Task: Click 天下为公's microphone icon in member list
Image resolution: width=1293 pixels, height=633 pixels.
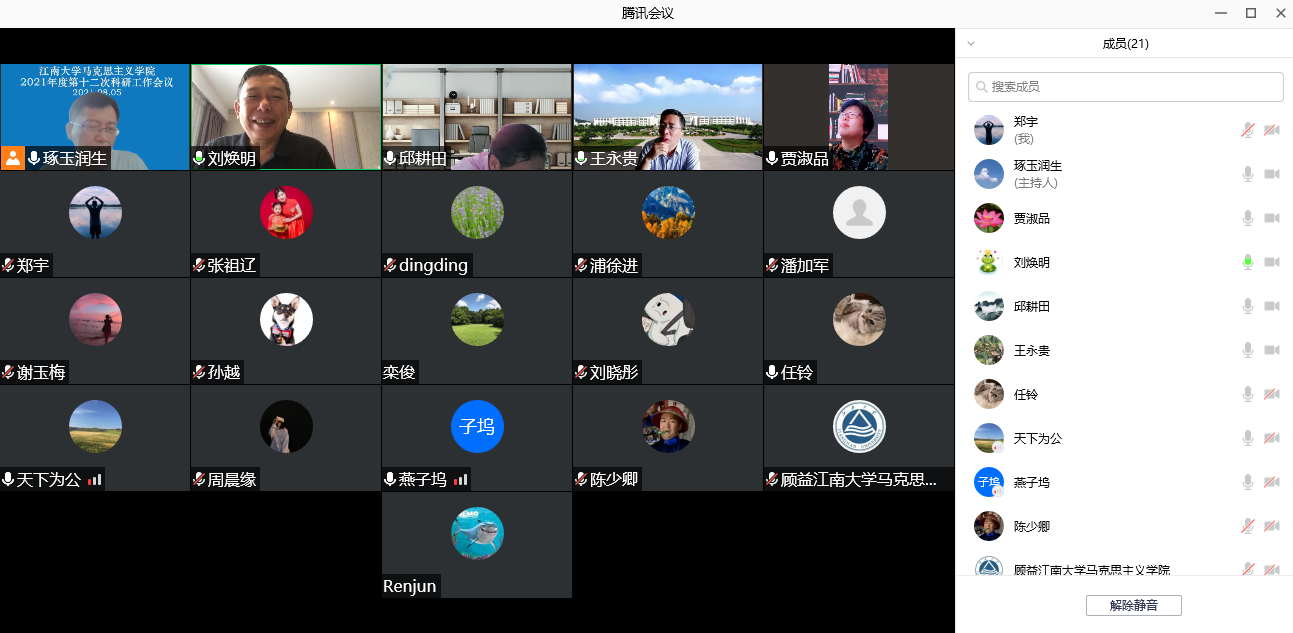Action: tap(1247, 438)
